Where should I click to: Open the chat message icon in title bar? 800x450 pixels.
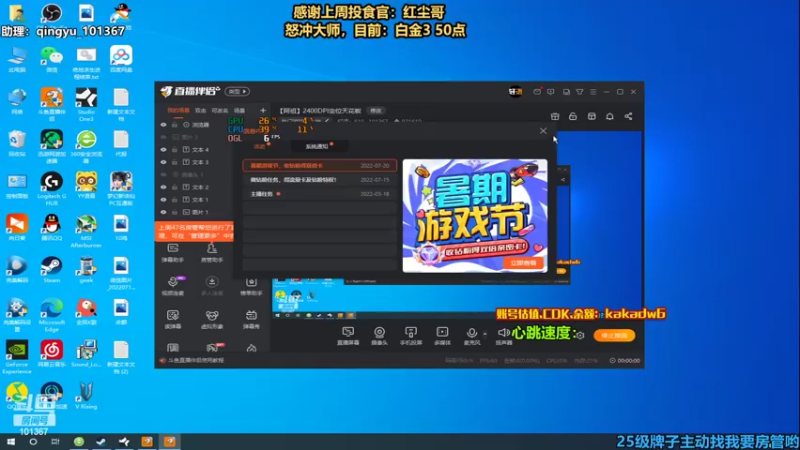tap(551, 92)
